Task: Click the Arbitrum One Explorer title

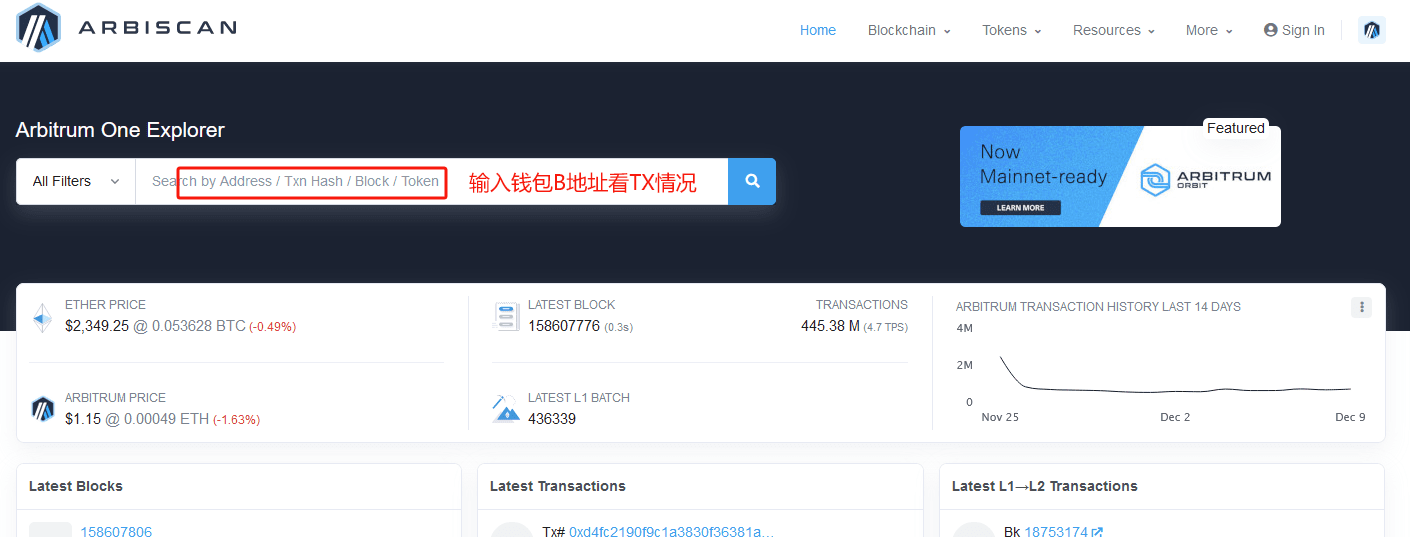Action: (120, 130)
